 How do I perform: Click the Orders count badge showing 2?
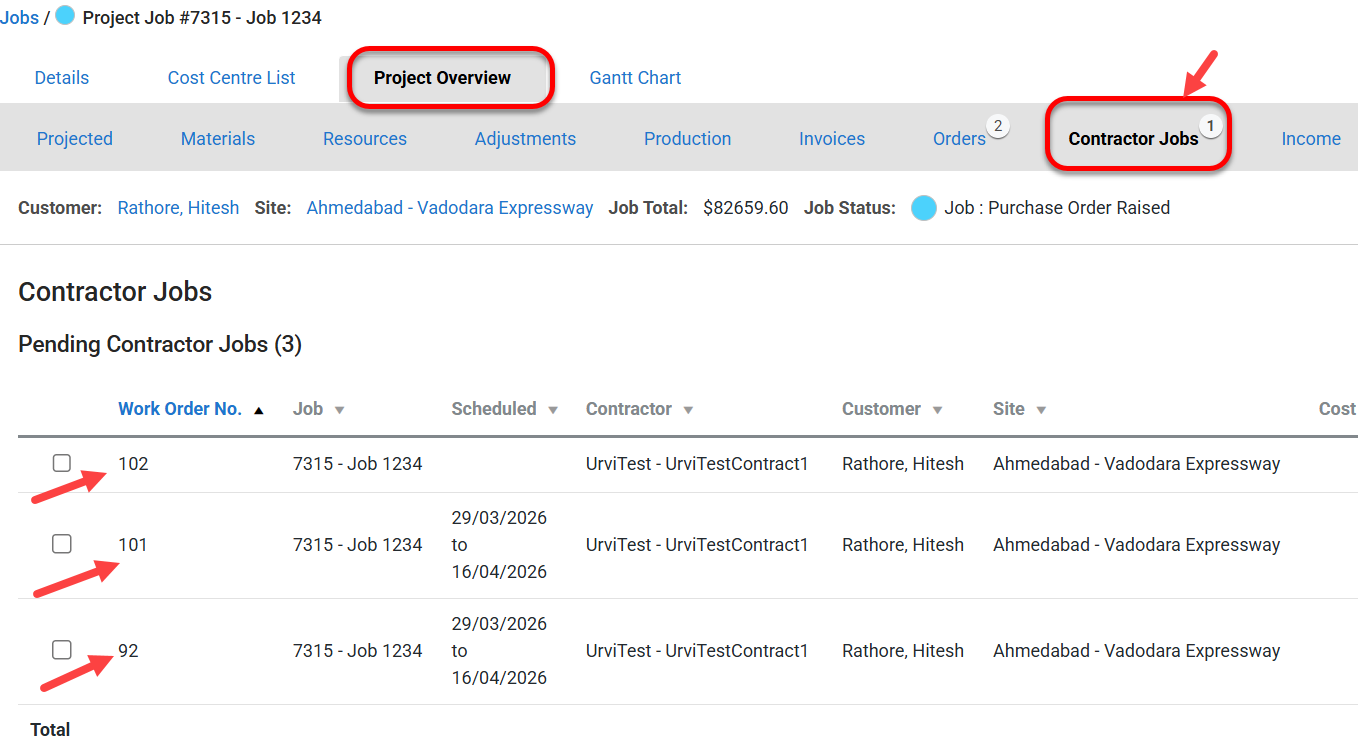[x=997, y=126]
